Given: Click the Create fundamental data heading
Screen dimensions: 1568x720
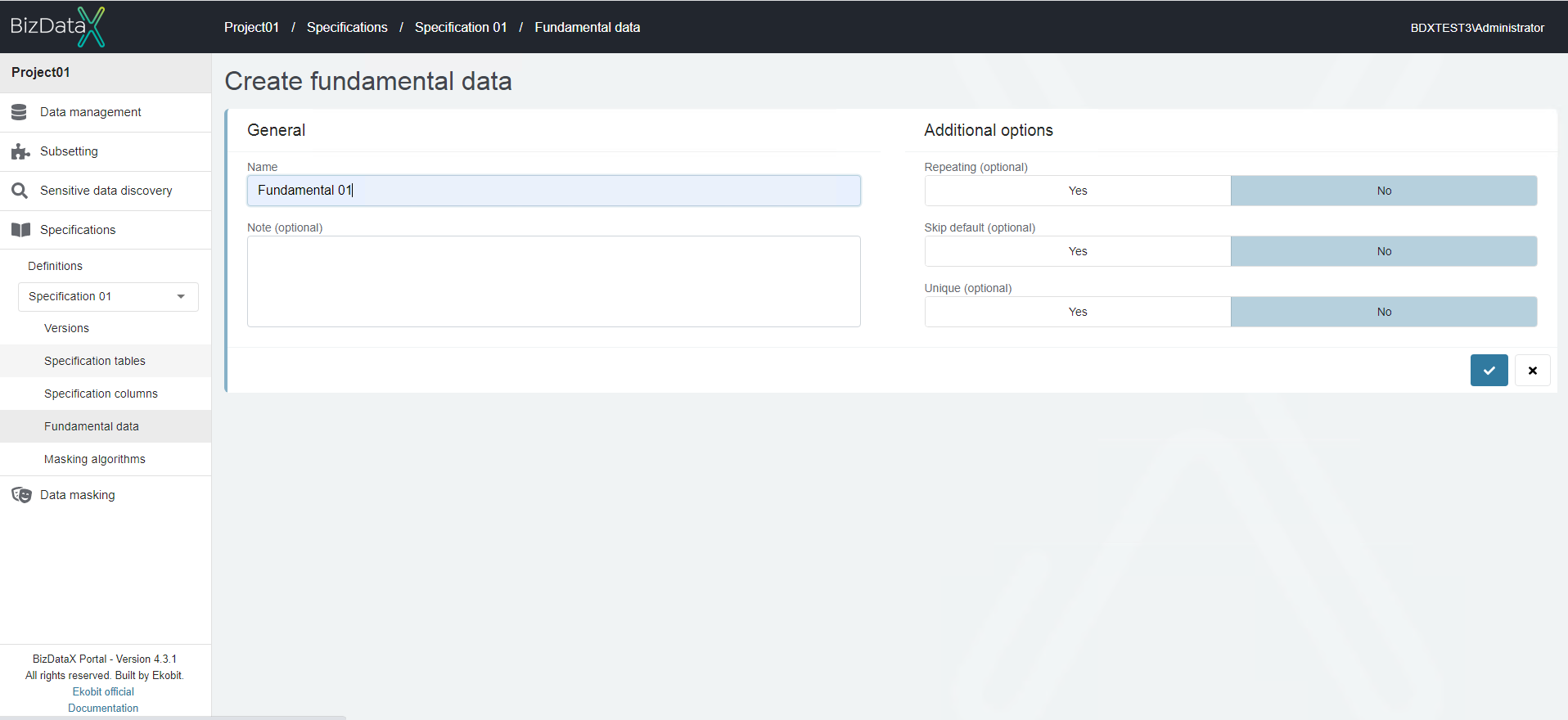Looking at the screenshot, I should pos(368,81).
